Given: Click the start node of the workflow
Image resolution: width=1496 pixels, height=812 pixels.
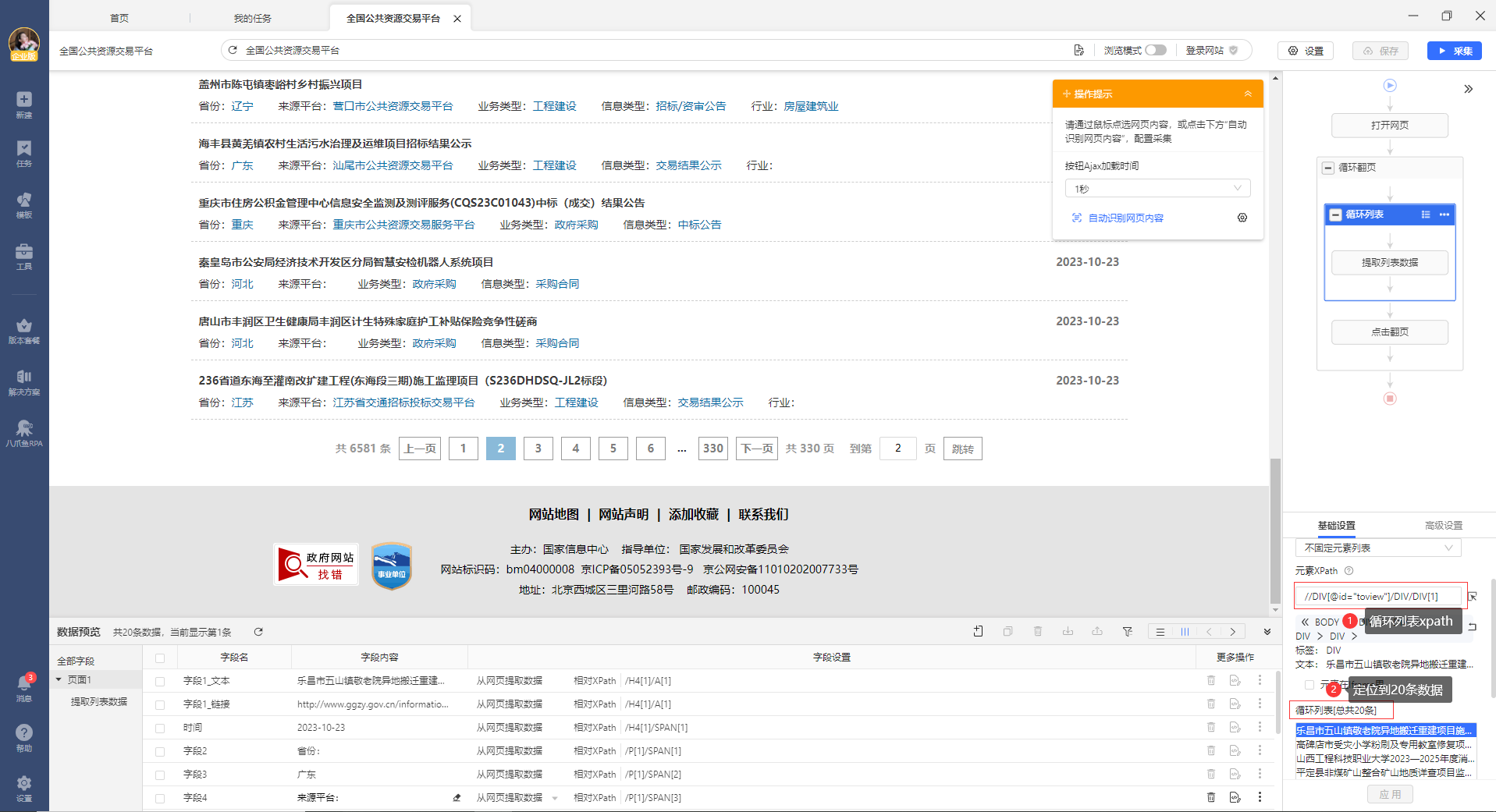Looking at the screenshot, I should [1390, 85].
